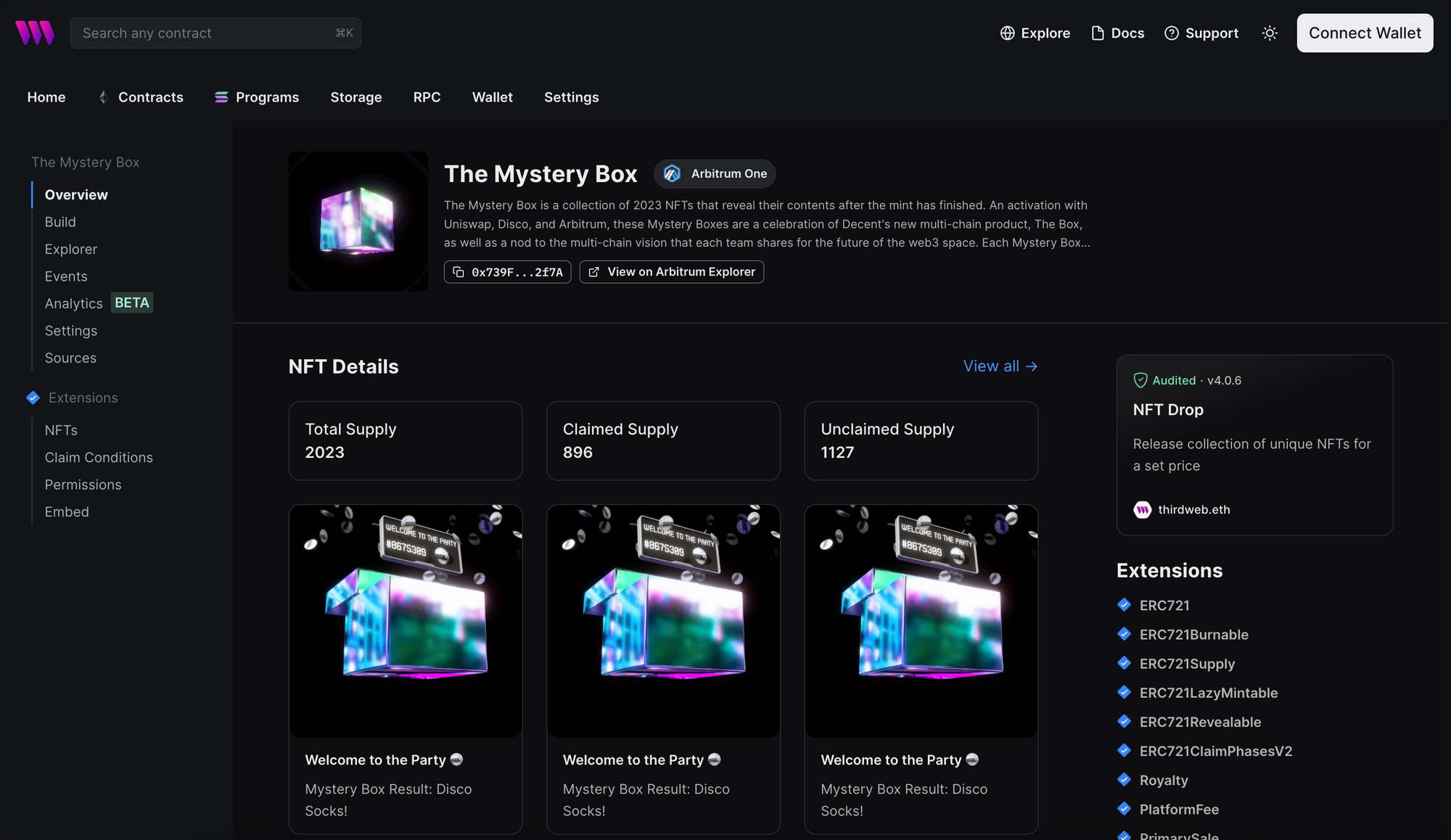Click the Audited shield icon
This screenshot has height=840, width=1451.
pos(1140,380)
